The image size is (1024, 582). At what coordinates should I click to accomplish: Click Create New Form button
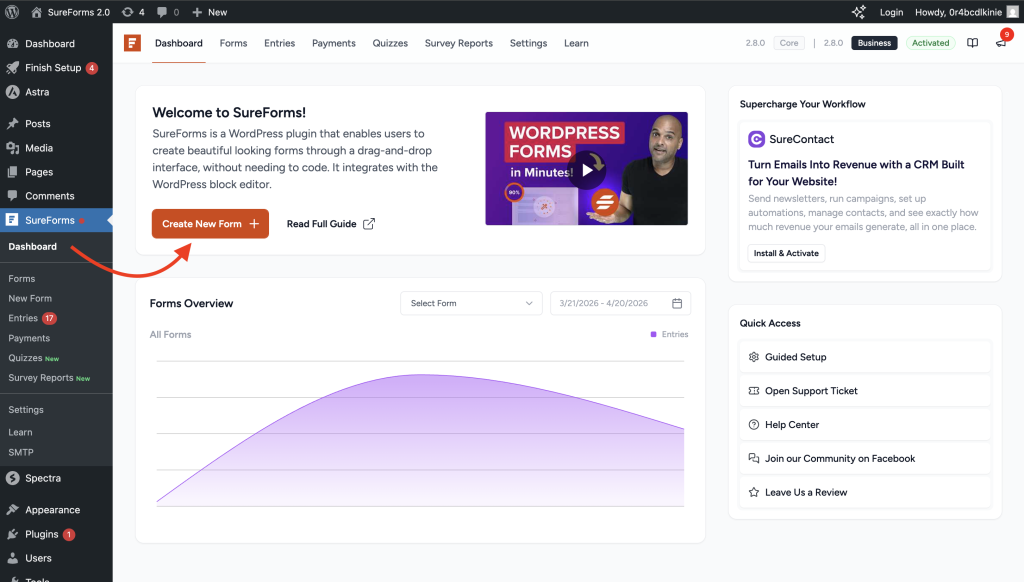(210, 223)
